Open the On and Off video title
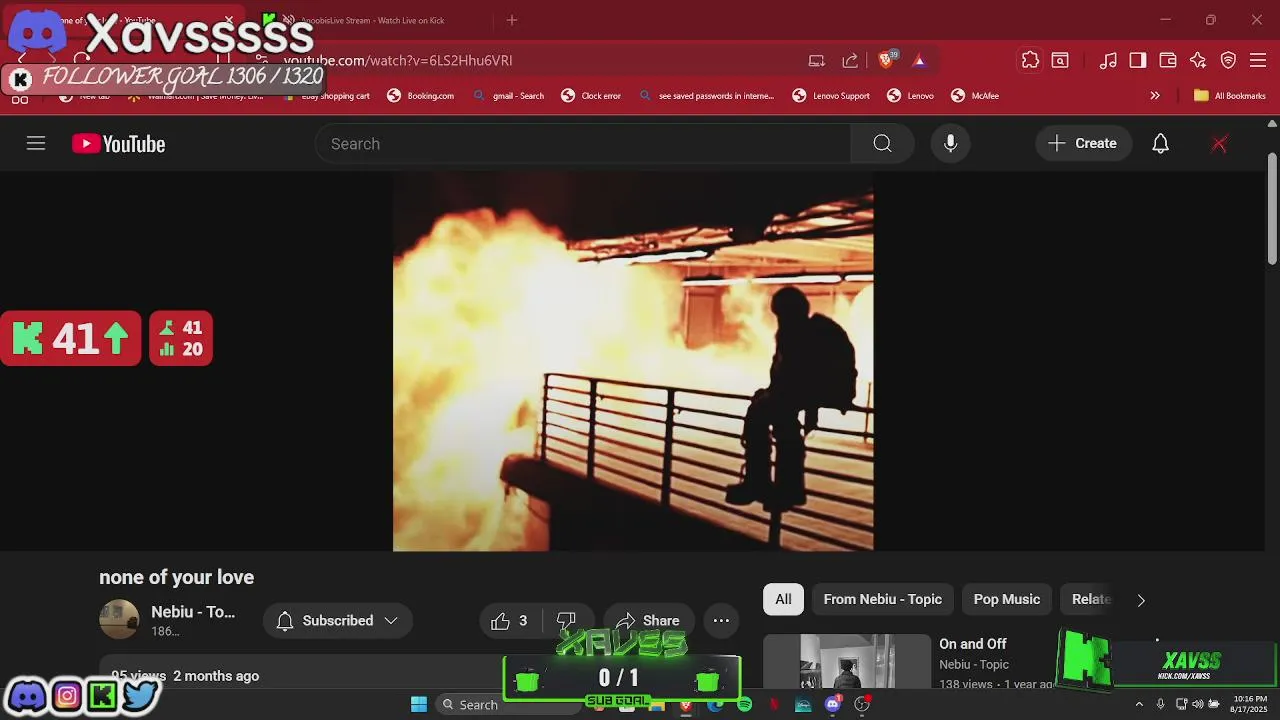The height and width of the screenshot is (720, 1280). [973, 644]
